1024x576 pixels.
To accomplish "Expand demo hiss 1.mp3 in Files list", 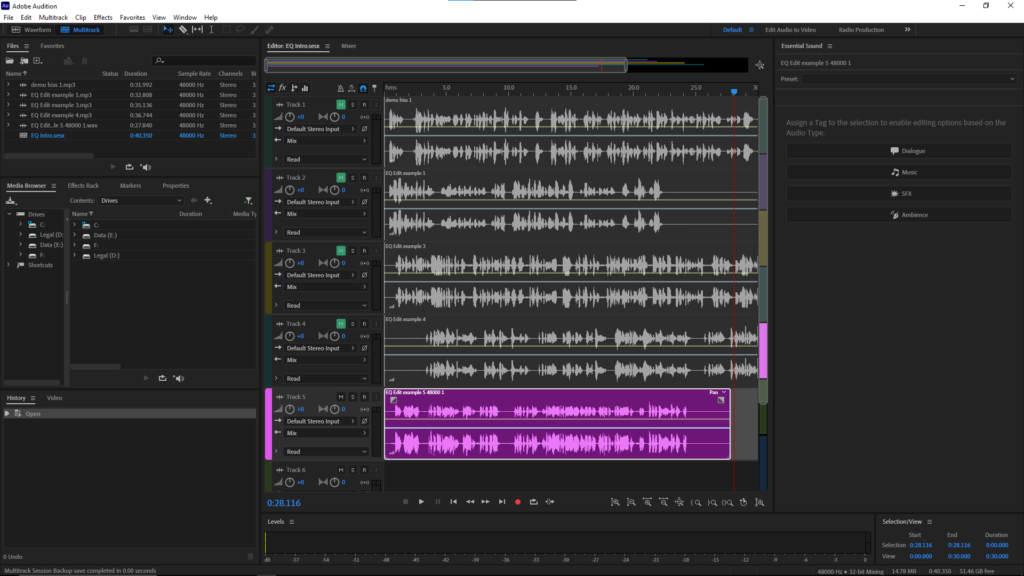I will tap(8, 85).
